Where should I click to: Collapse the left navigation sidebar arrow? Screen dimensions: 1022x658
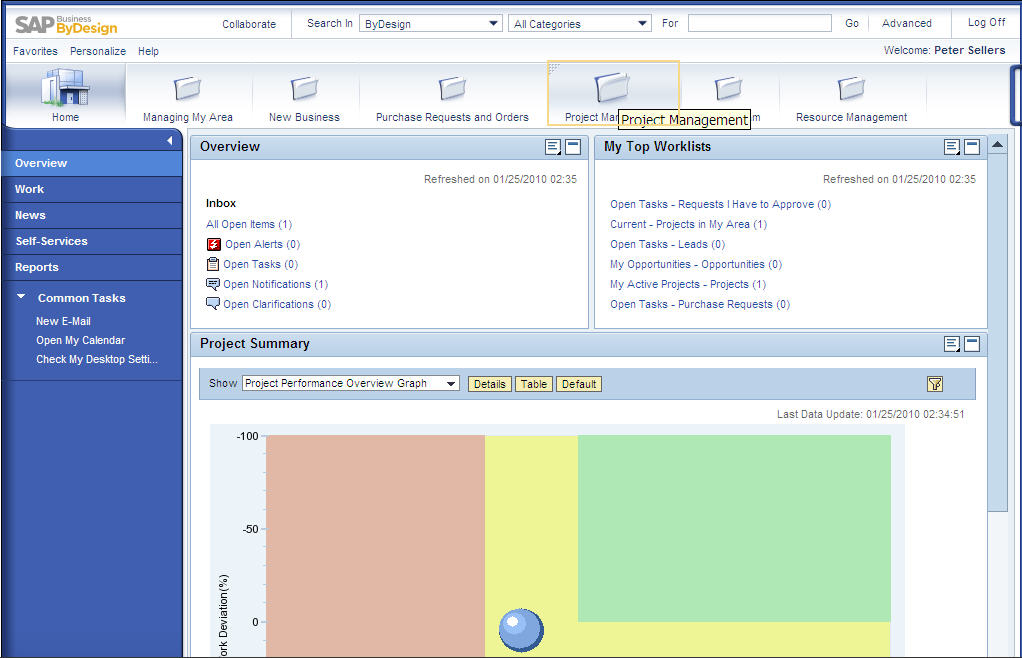coord(169,140)
